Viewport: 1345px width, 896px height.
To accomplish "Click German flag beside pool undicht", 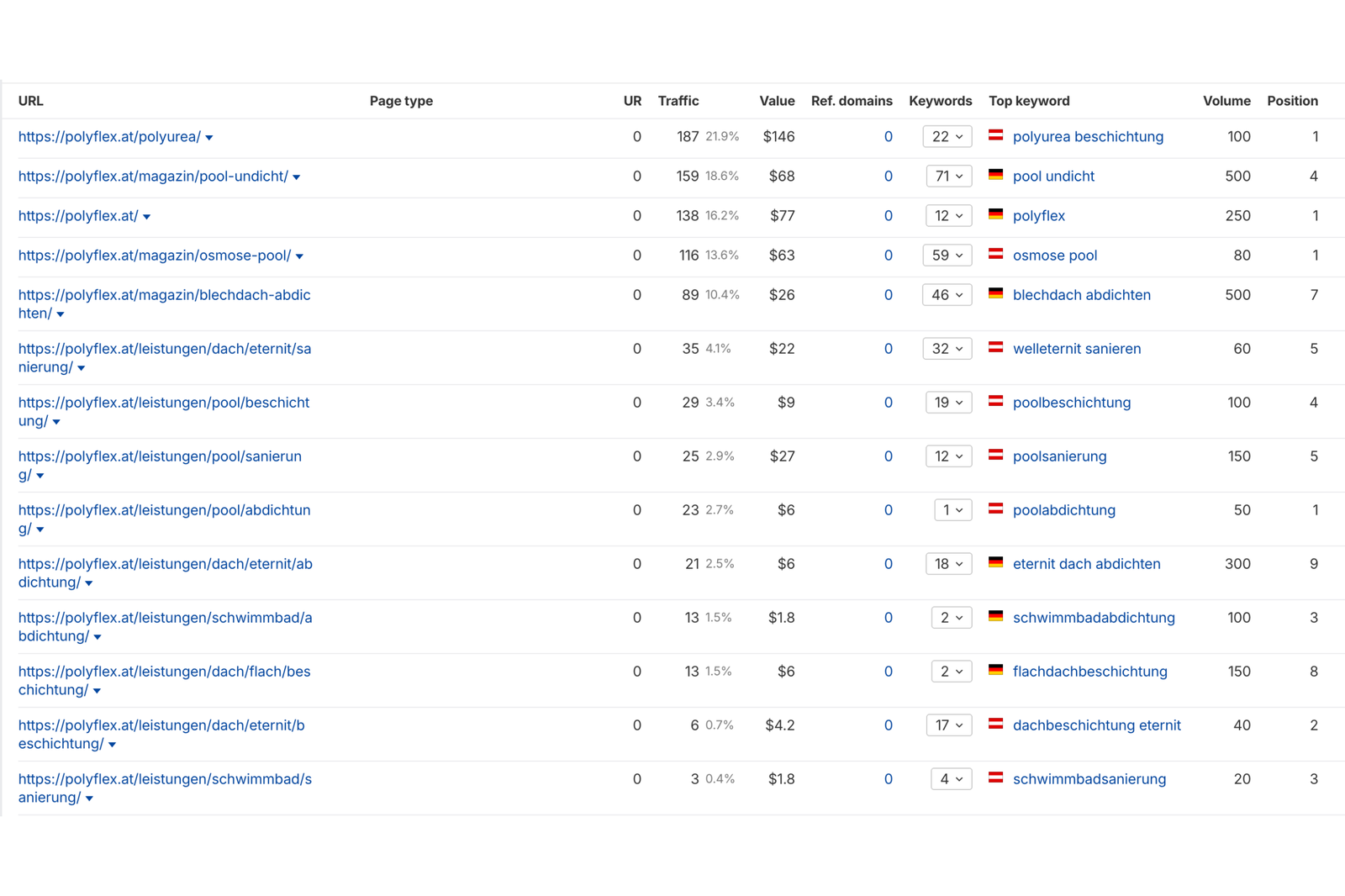I will click(995, 175).
